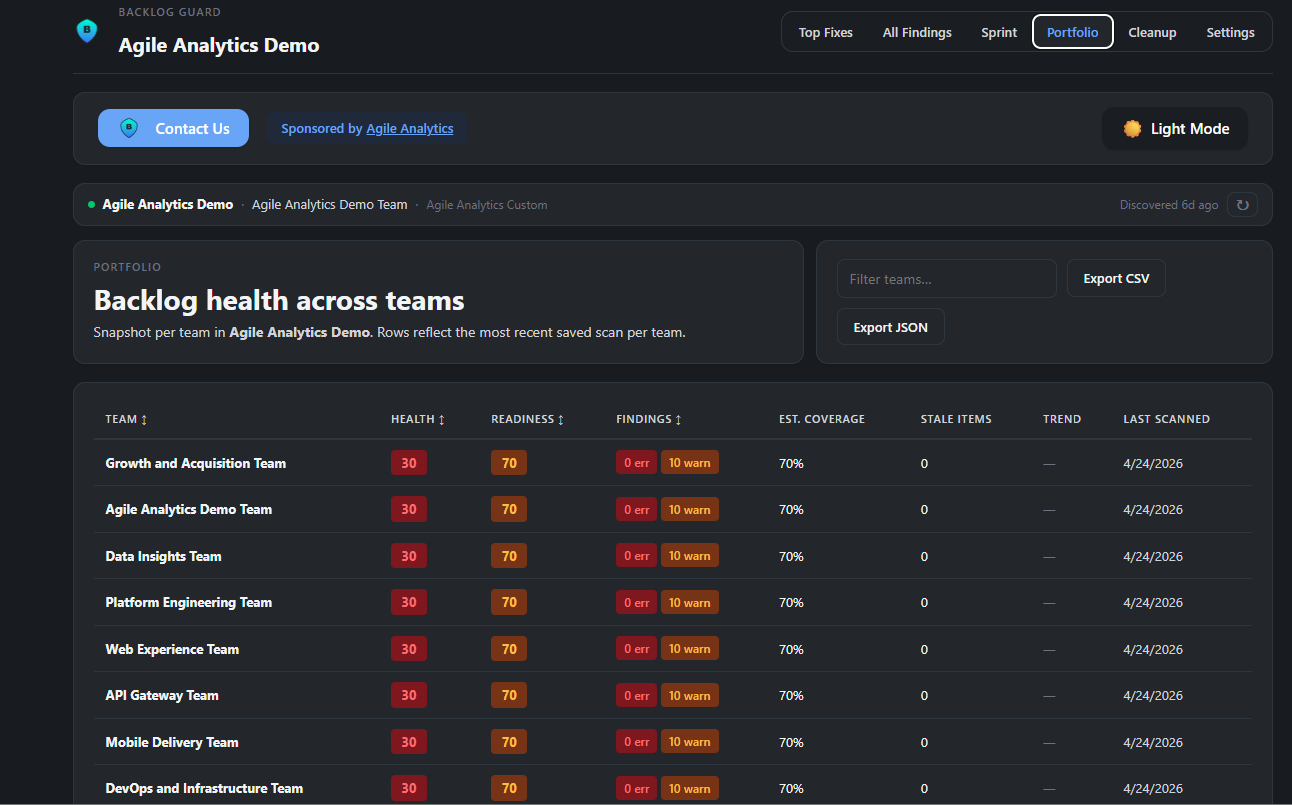Click Agile Analytics Custom breadcrumb text
Viewport: 1292px width, 805px height.
point(487,205)
